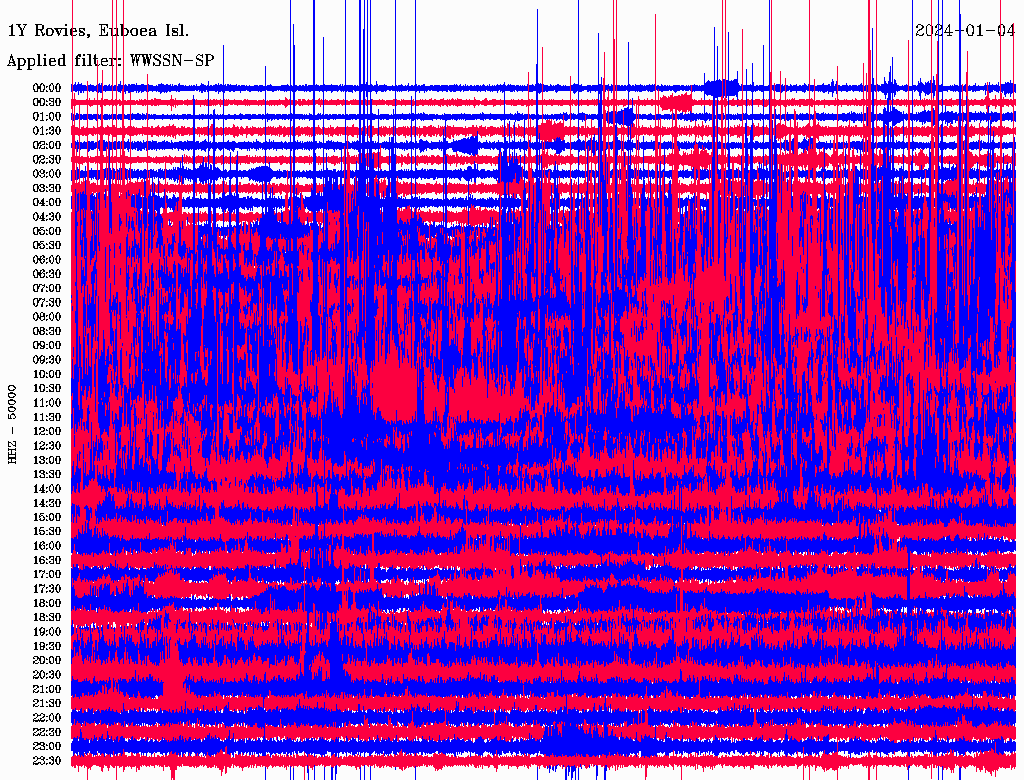Pick the 07:30 time label
Screen dimensions: 1024x780
point(47,303)
